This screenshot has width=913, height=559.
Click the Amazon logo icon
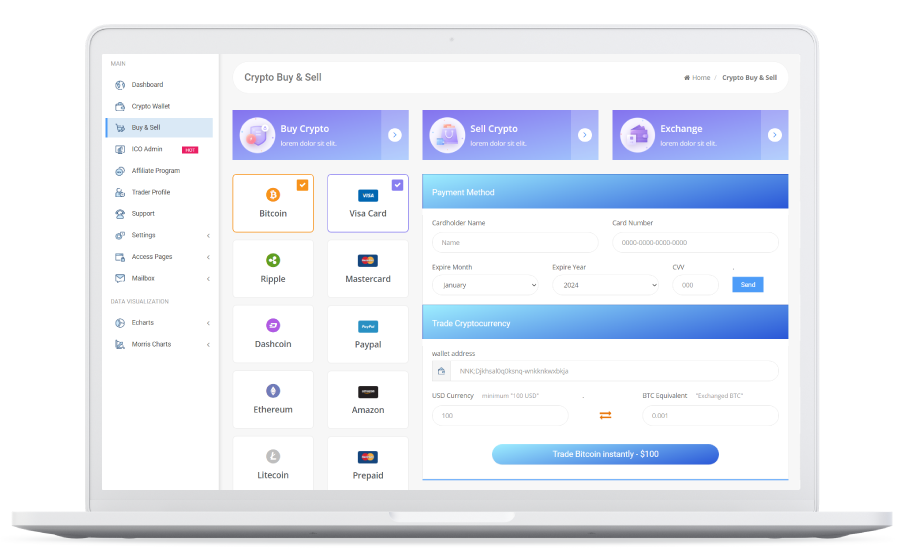click(368, 392)
